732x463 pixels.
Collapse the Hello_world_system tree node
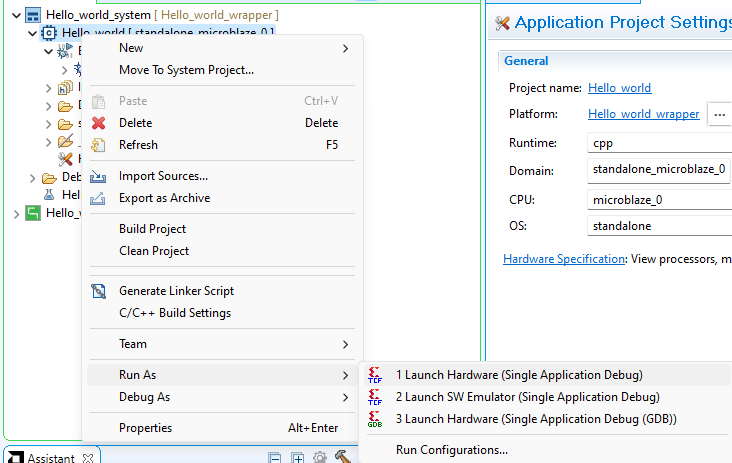[x=16, y=15]
